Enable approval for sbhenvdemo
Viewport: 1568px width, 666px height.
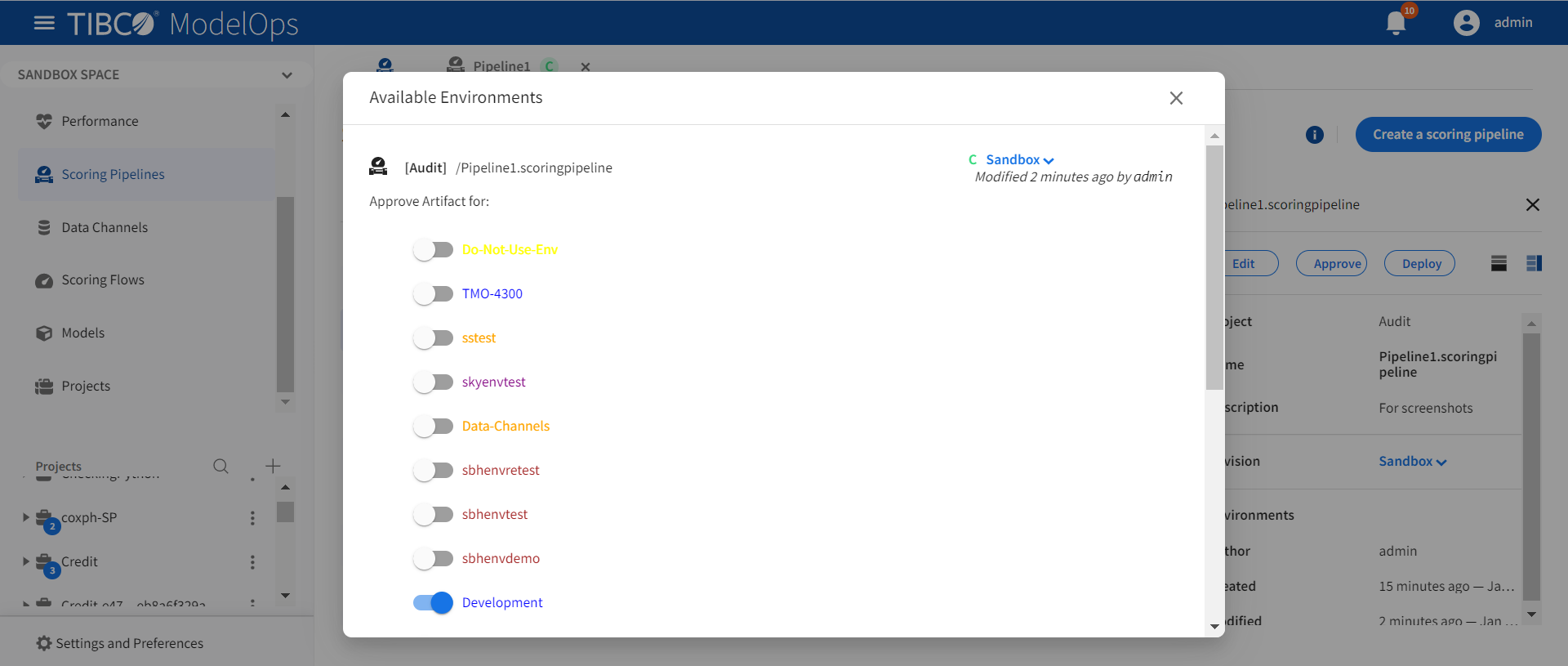click(x=433, y=559)
